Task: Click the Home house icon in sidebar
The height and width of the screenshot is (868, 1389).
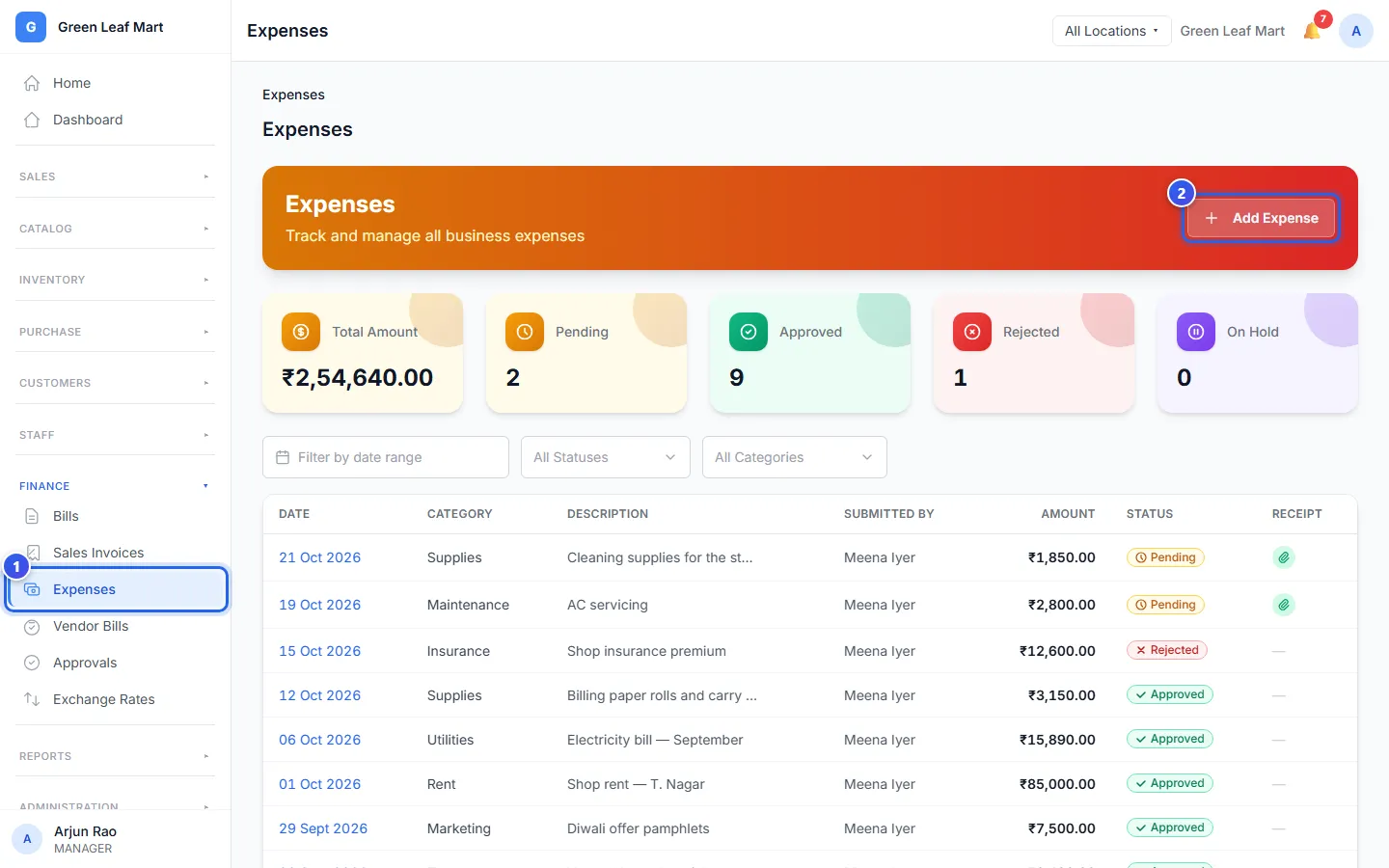Action: (32, 83)
